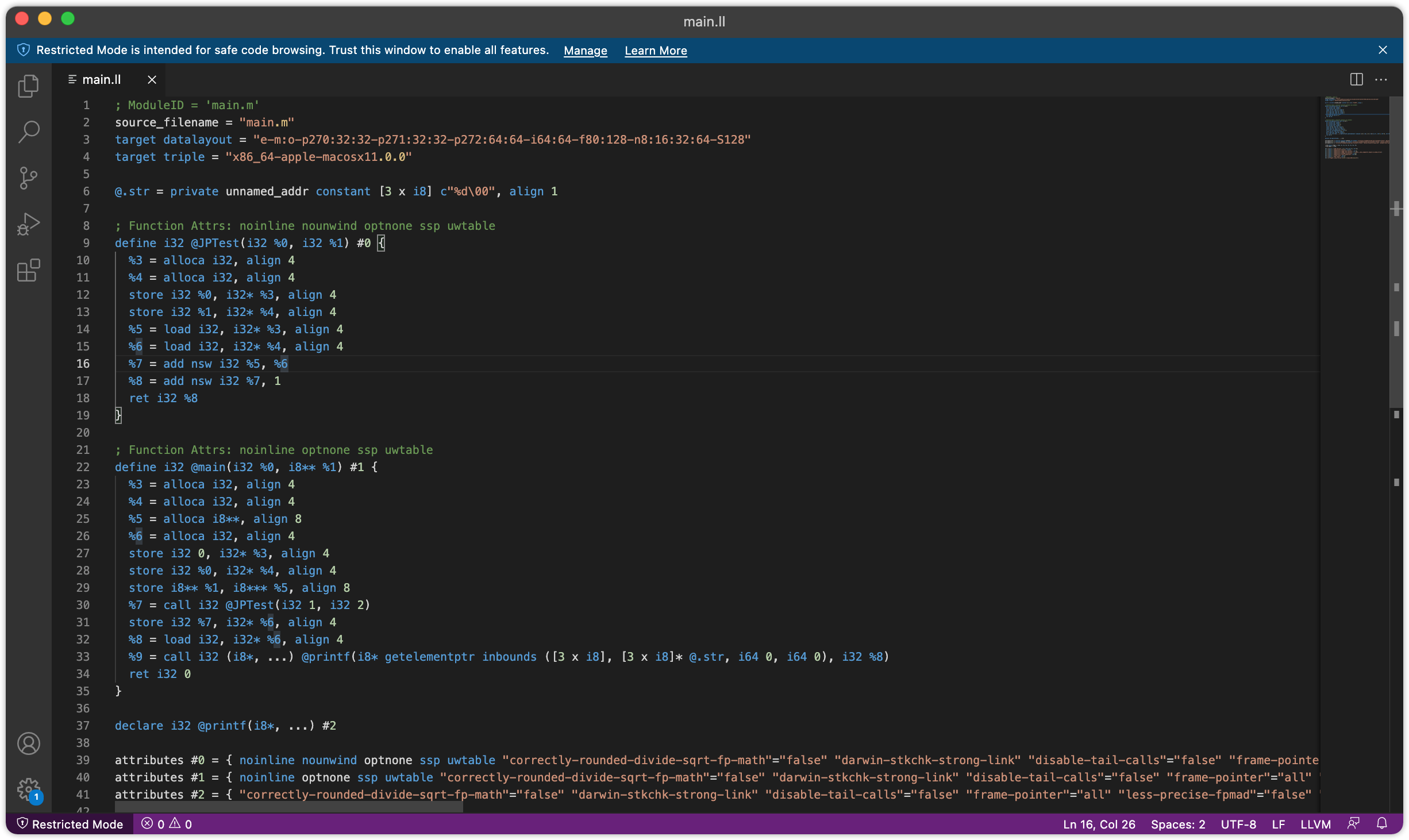Open the Extensions view icon
This screenshot has width=1409, height=840.
tap(28, 270)
